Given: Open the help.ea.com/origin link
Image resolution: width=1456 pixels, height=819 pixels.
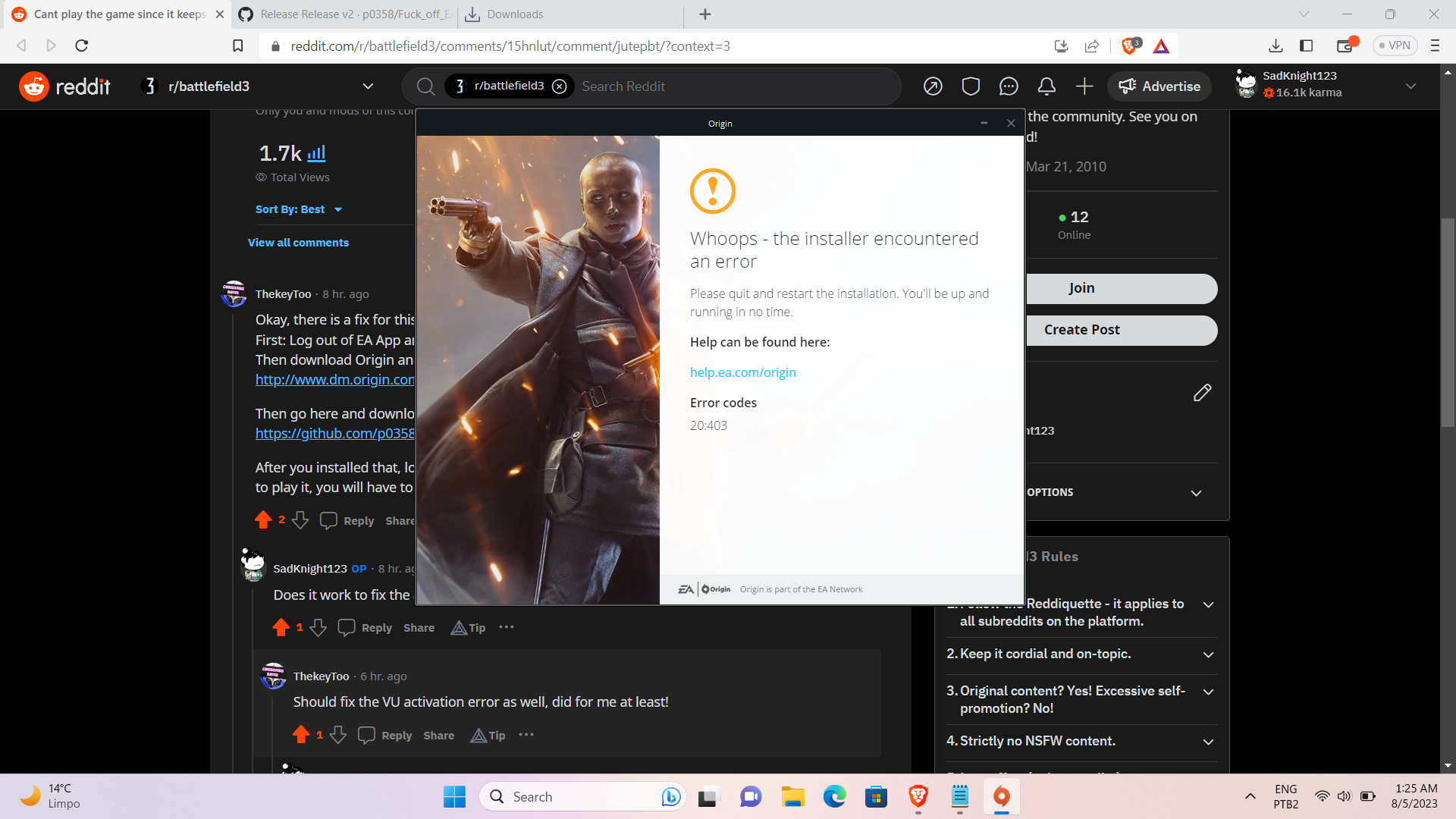Looking at the screenshot, I should (742, 372).
